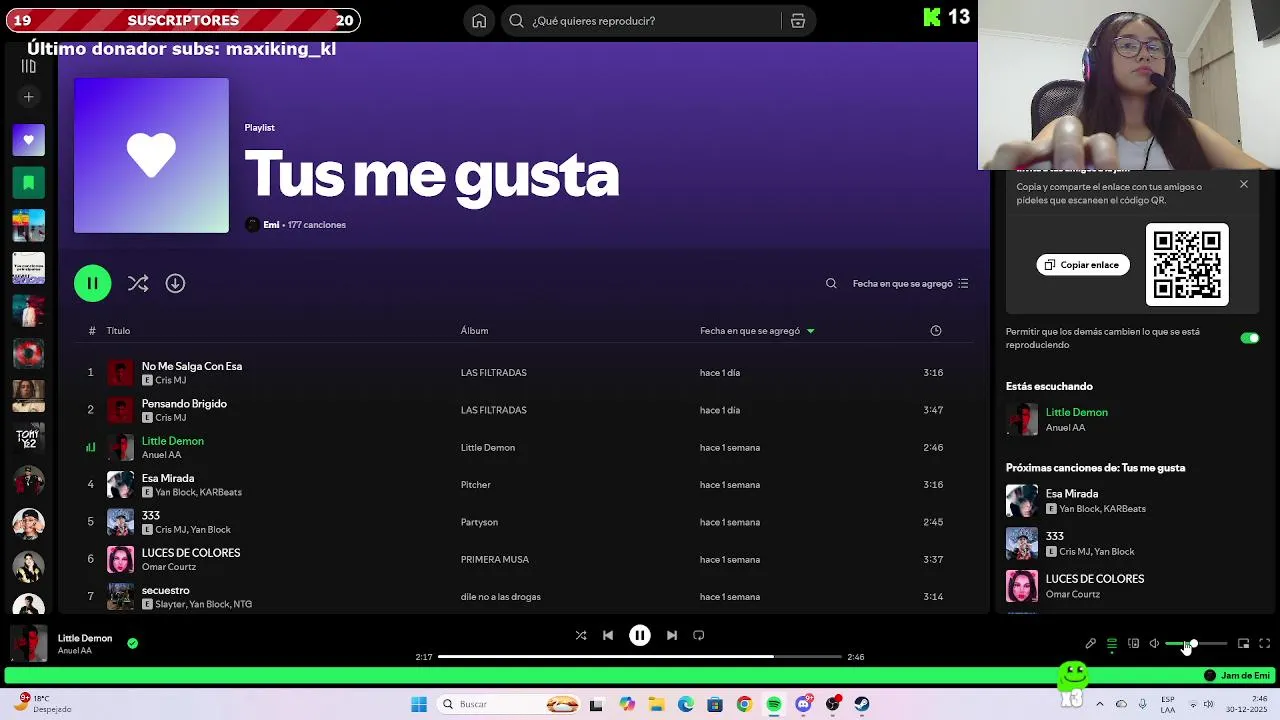The width and height of the screenshot is (1280, 720).
Task: Open lyrics with microphone icon
Action: click(1091, 644)
